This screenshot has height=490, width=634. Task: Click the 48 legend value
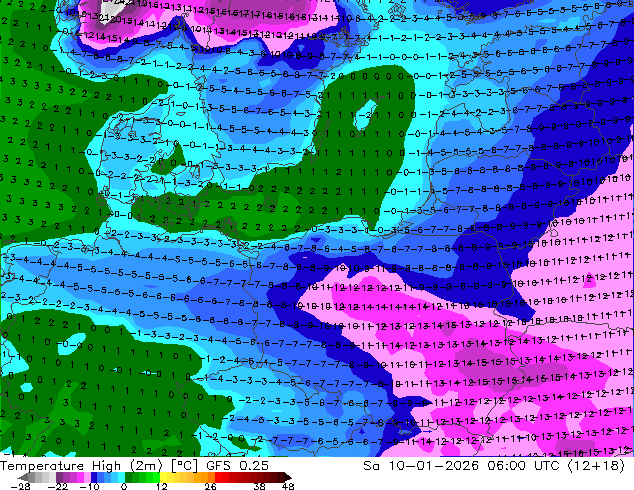pyautogui.click(x=288, y=486)
